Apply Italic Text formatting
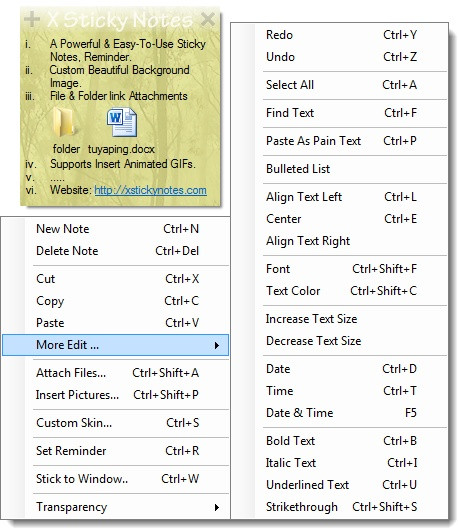Screen dimensions: 458x529 click(x=339, y=463)
